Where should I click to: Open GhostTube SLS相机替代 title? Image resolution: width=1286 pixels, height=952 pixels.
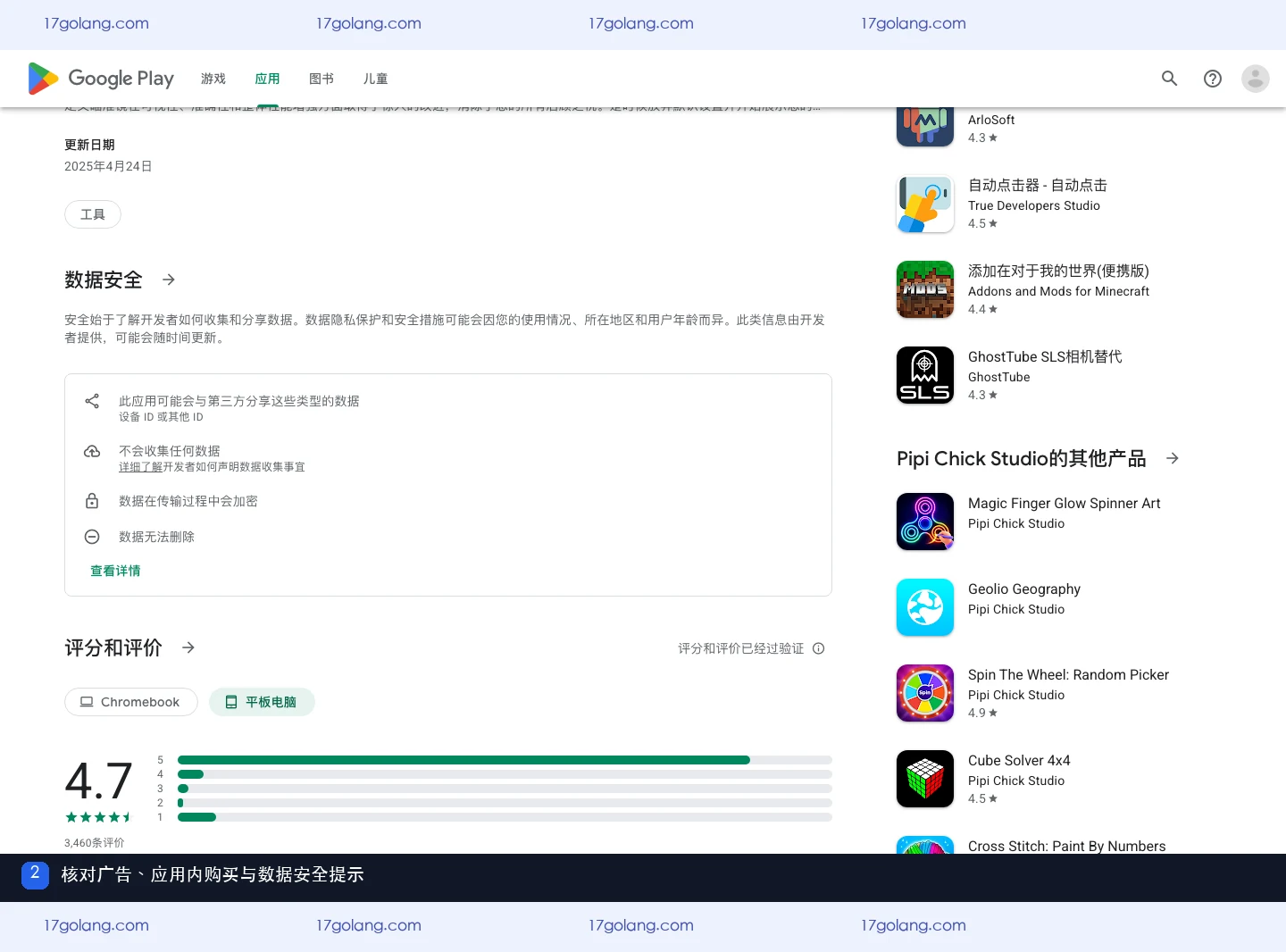[1045, 356]
